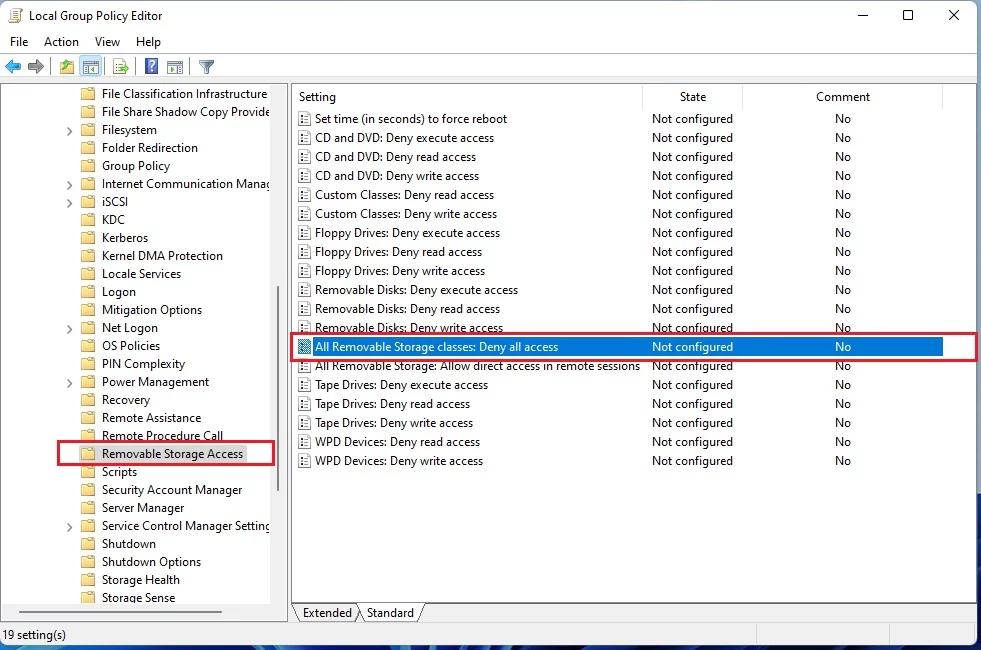The image size is (981, 650).
Task: Click policy icon beside Removable Disks: Deny read access
Action: [x=305, y=309]
